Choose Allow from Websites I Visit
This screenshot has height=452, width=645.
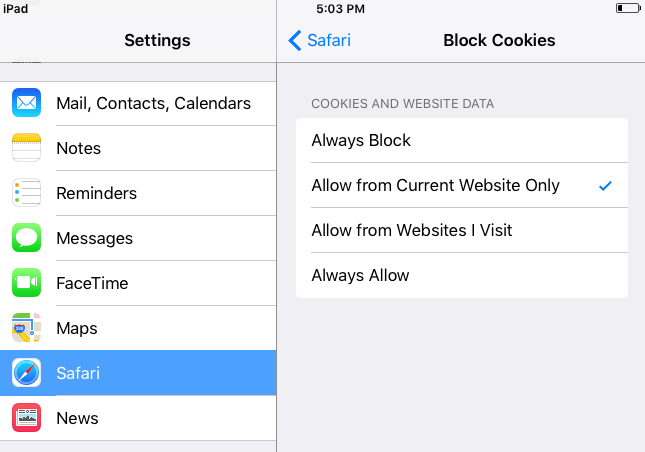(462, 230)
